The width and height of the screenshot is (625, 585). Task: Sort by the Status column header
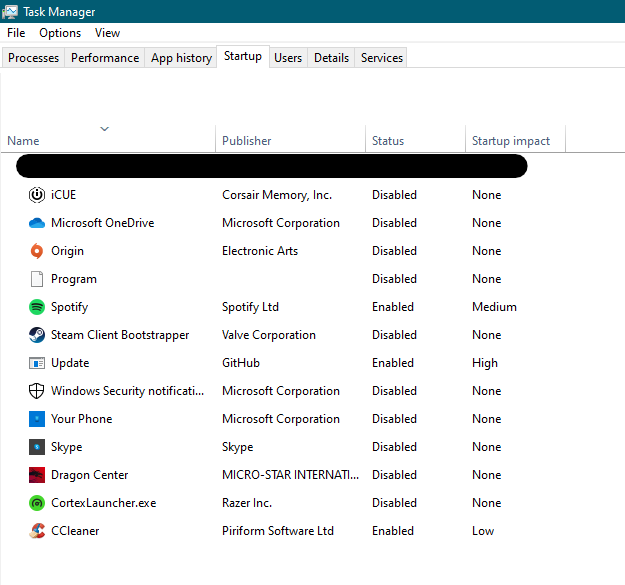point(388,141)
